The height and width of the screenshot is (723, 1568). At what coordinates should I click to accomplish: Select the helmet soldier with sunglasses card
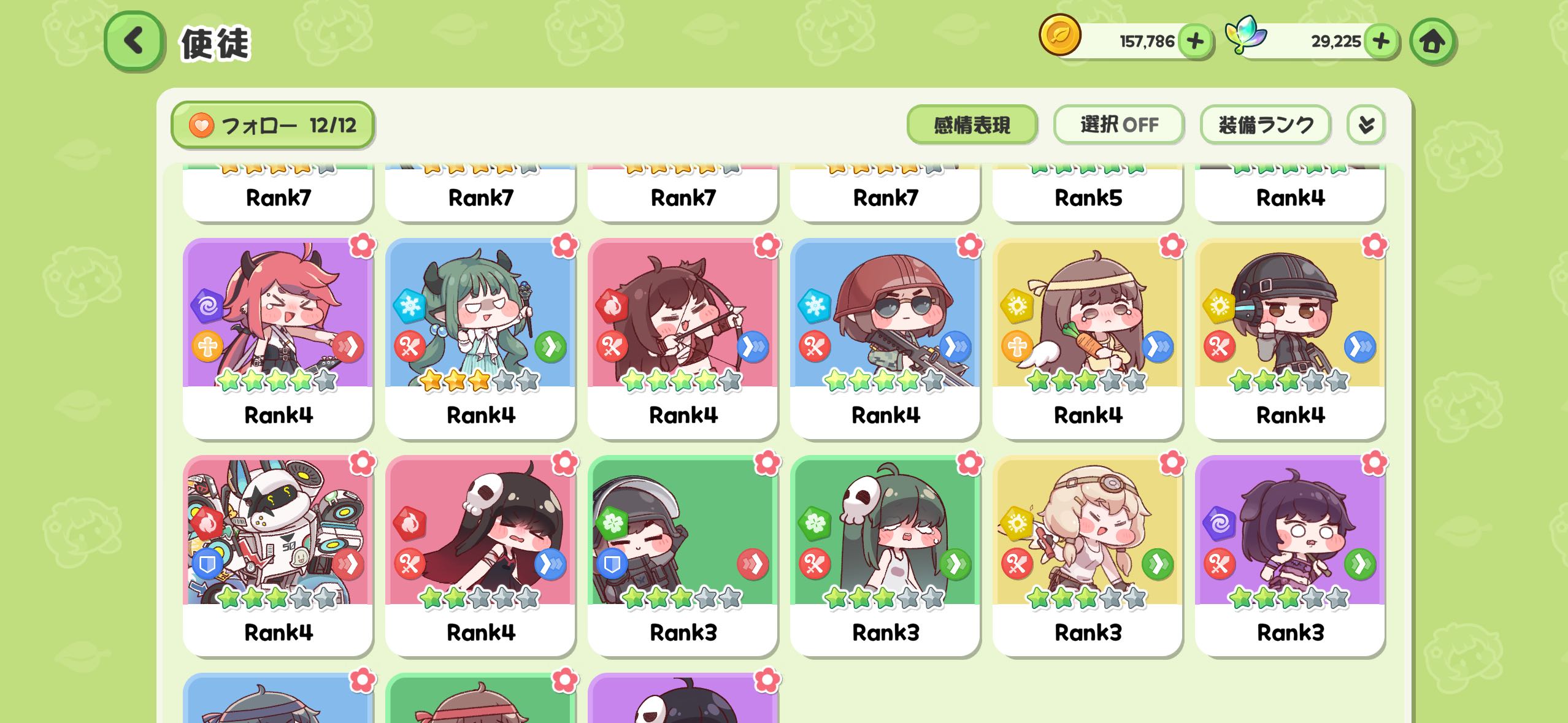click(885, 339)
